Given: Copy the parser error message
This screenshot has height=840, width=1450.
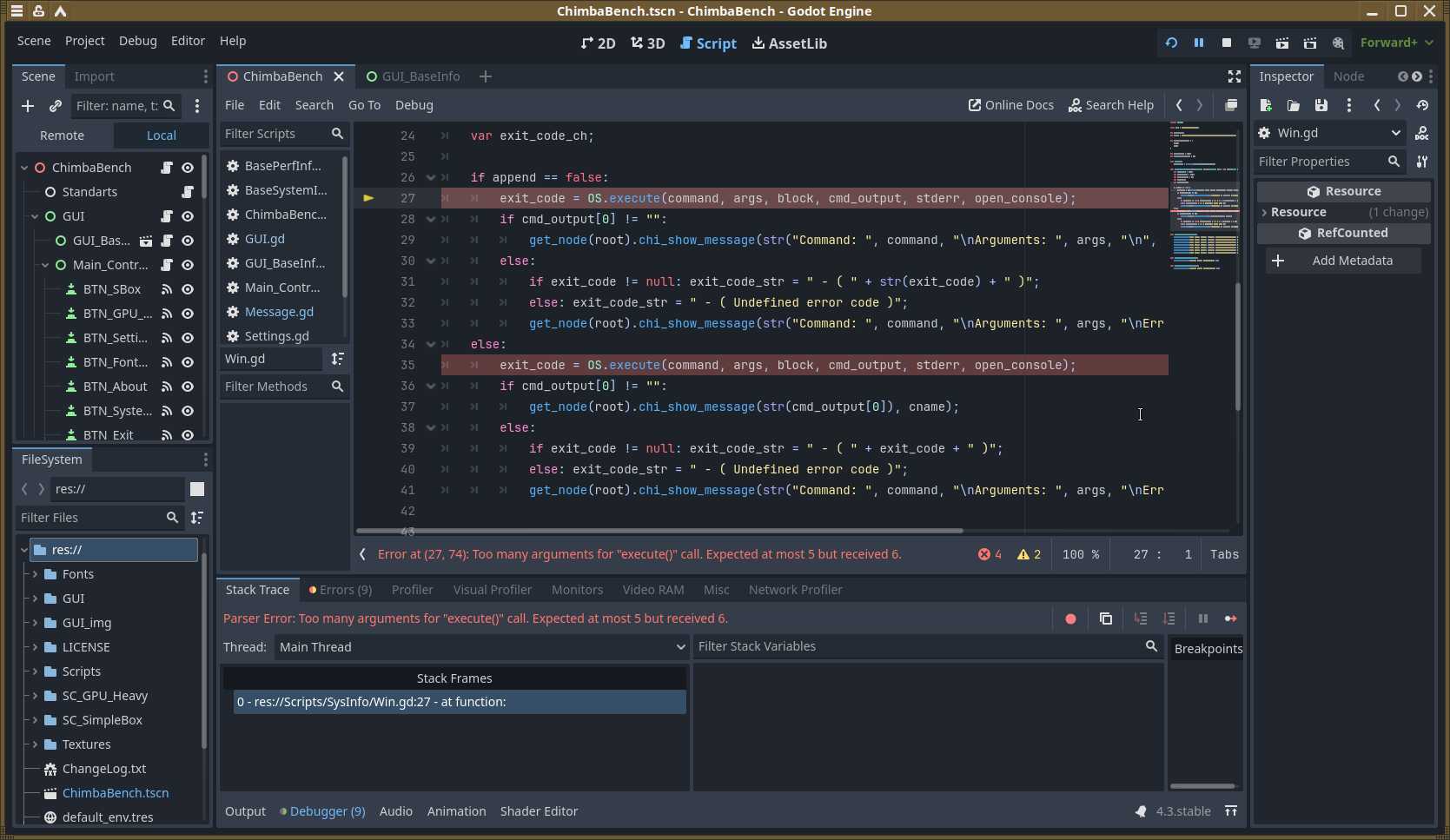Looking at the screenshot, I should pyautogui.click(x=1105, y=618).
